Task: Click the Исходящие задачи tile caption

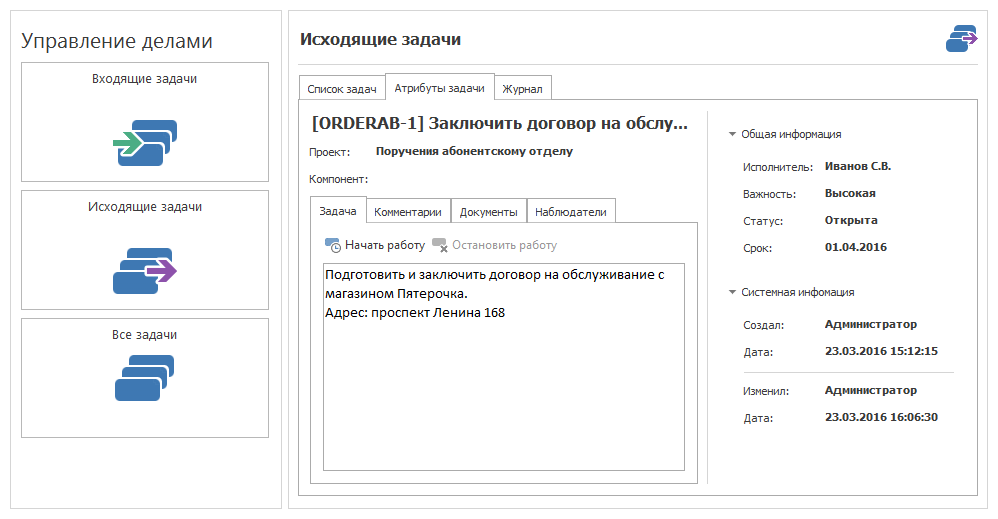Action: tap(145, 207)
